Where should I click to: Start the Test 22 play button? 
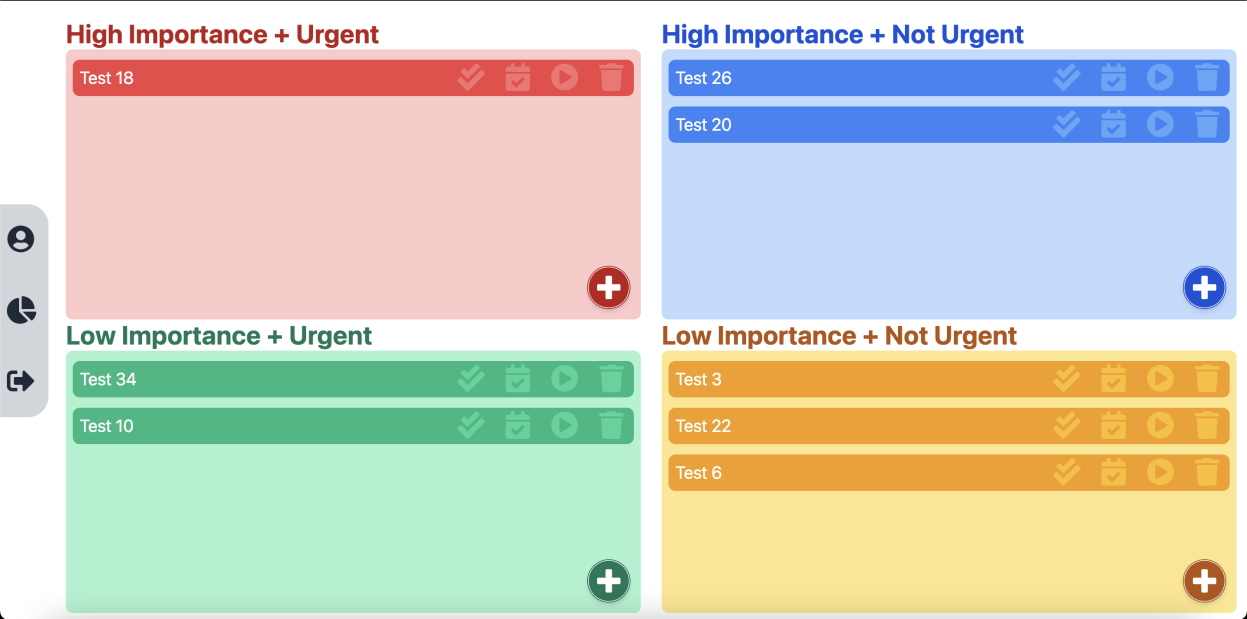pyautogui.click(x=1160, y=426)
